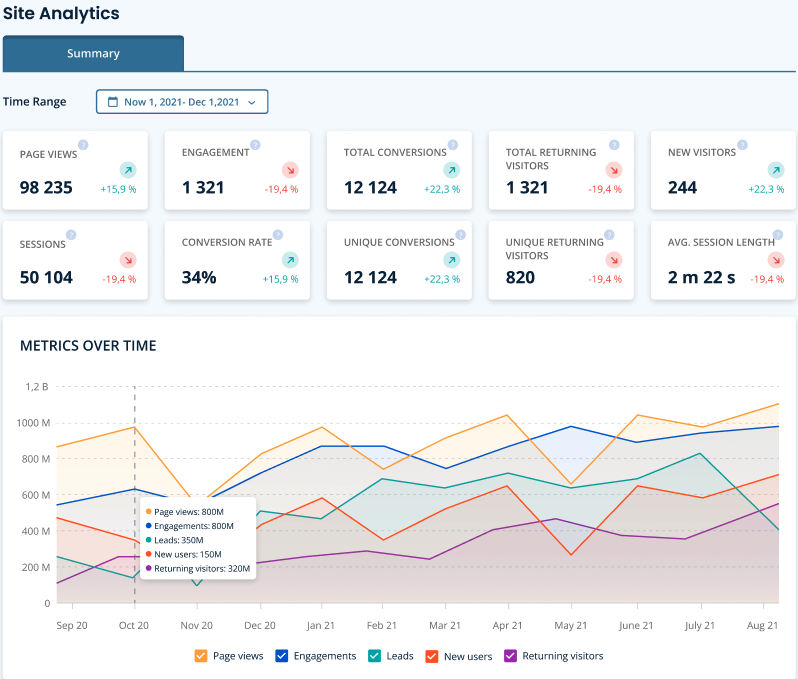798x679 pixels.
Task: Uncheck the Page views legend checkbox
Action: coord(201,656)
